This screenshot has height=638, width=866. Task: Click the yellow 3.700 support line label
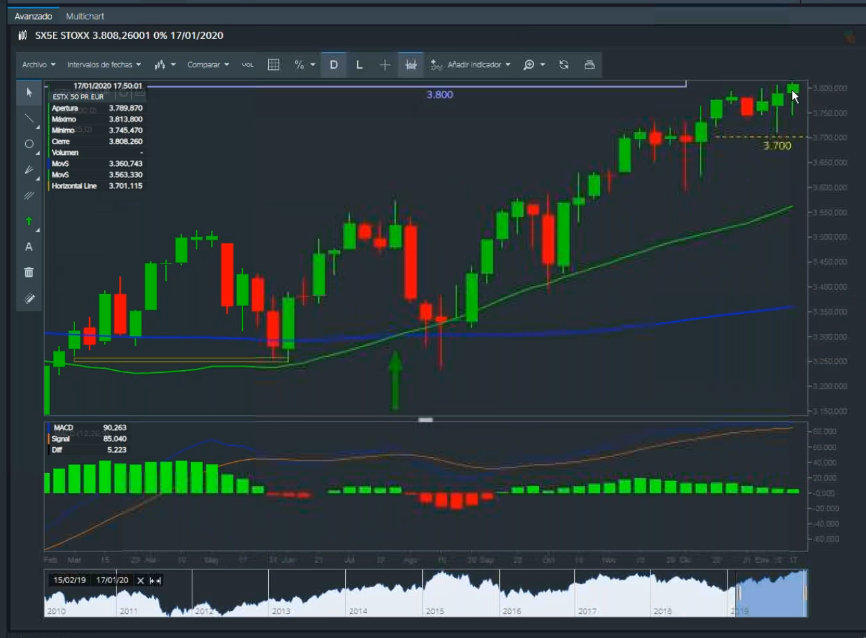coord(777,146)
